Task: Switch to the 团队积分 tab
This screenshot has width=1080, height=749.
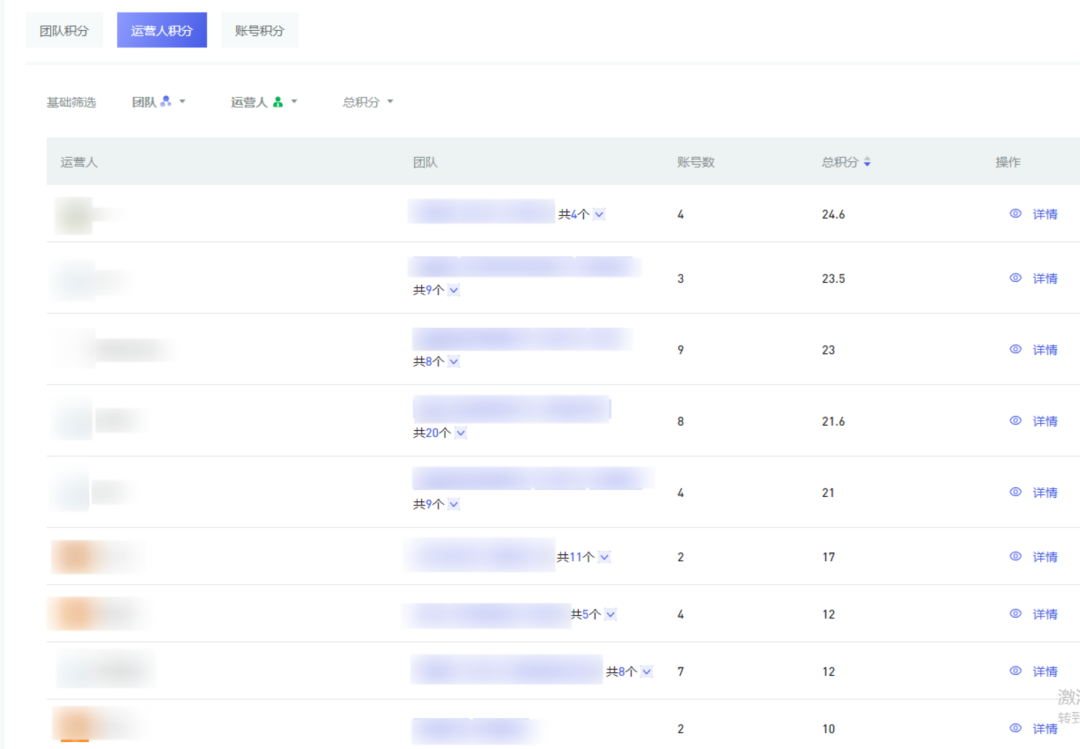Action: (64, 31)
